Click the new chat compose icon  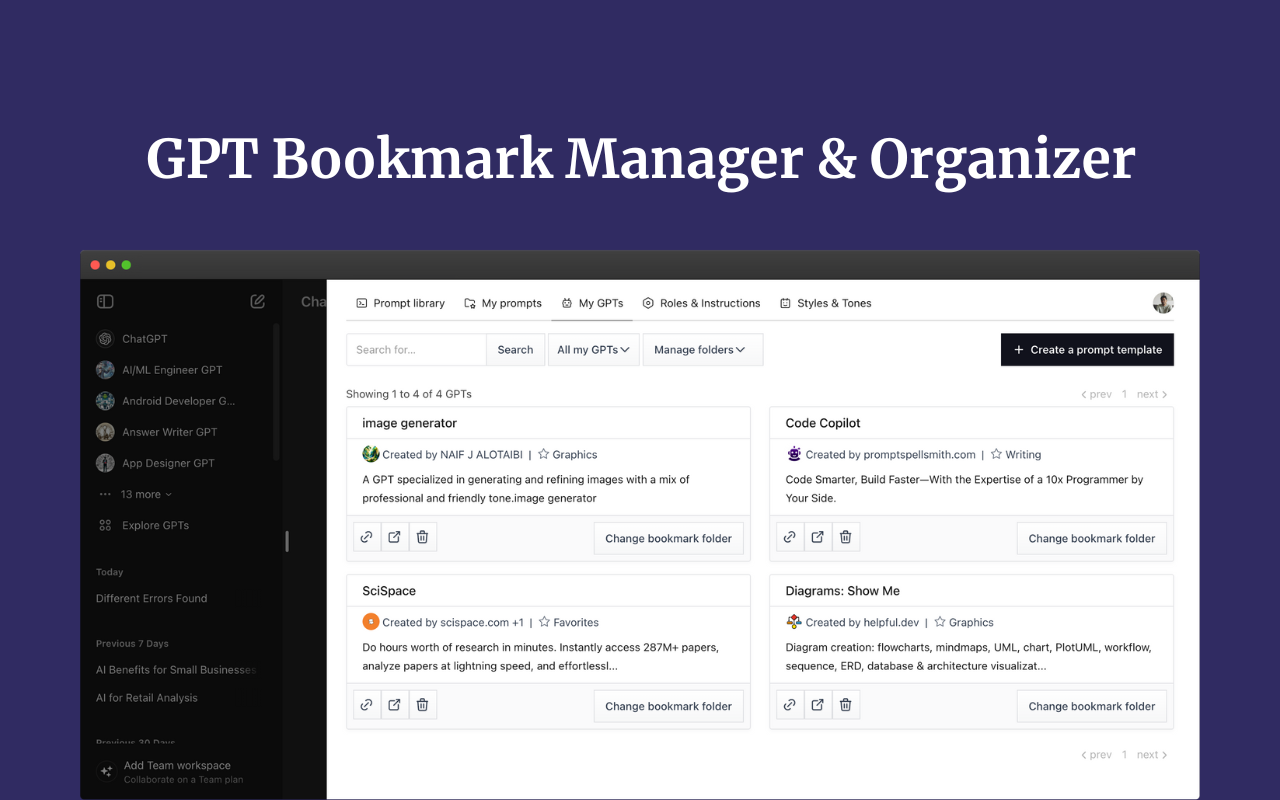258,301
